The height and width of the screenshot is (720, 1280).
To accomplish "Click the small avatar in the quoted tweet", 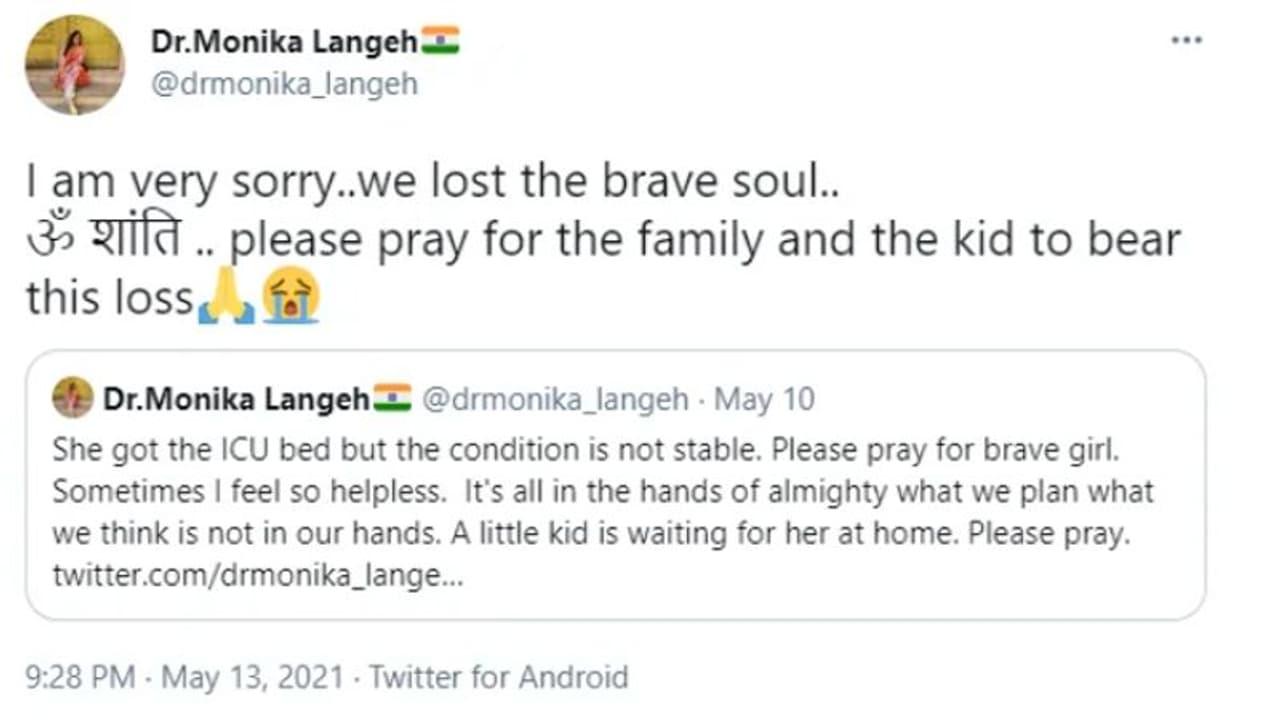I will click(73, 398).
